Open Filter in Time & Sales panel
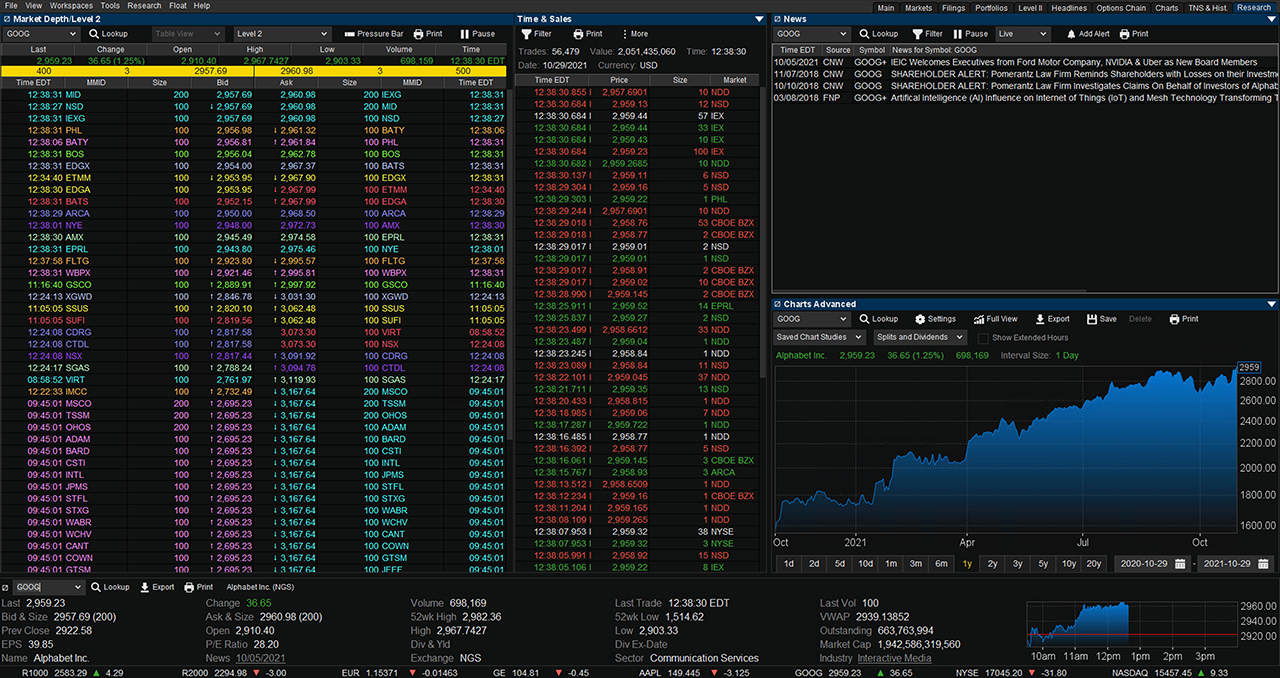Image resolution: width=1280 pixels, height=678 pixels. click(x=537, y=33)
